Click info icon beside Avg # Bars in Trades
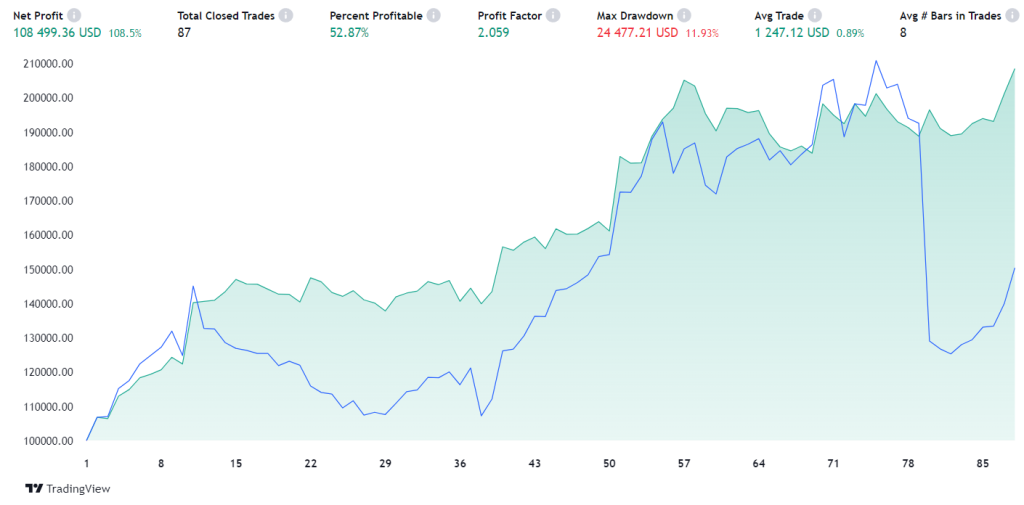This screenshot has width=1024, height=505. click(1013, 16)
